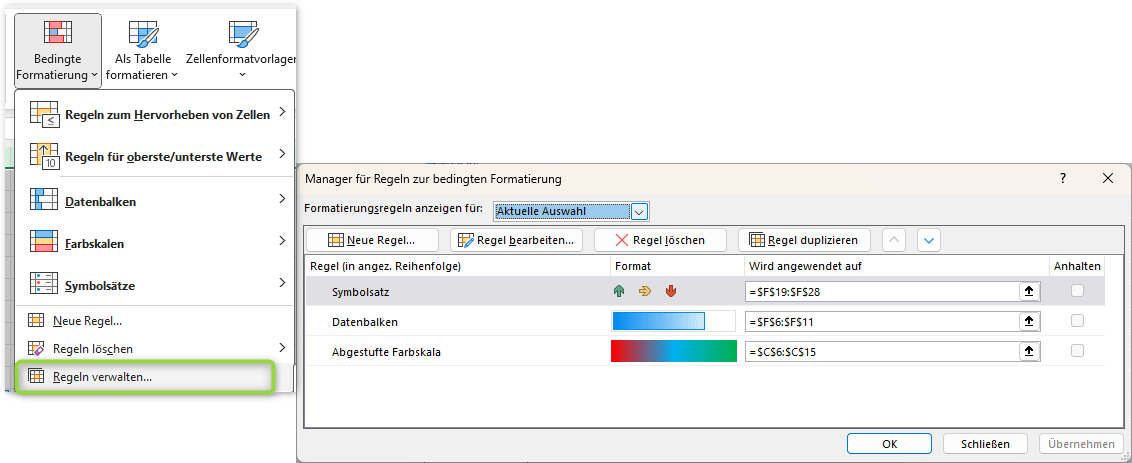The height and width of the screenshot is (463, 1132).
Task: Toggle Anhalten for Abgestufte Farbskala rule
Action: point(1077,350)
